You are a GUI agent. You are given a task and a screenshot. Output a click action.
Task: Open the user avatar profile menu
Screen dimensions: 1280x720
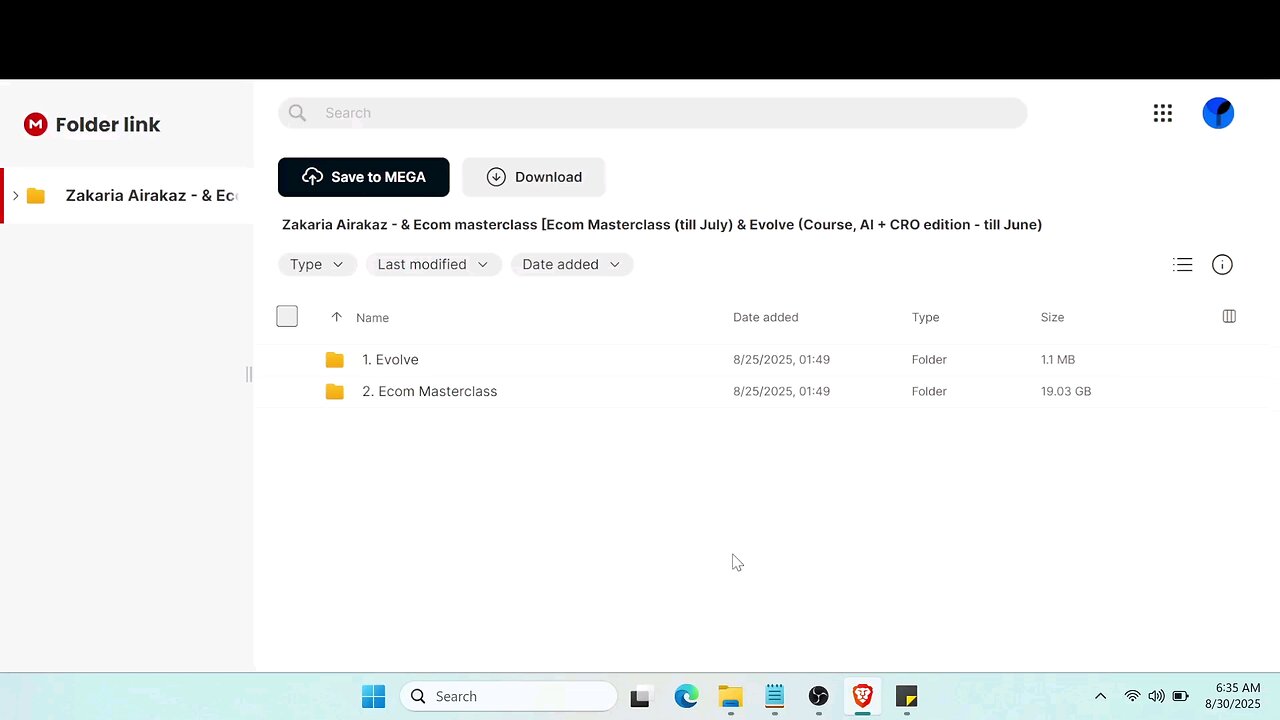pyautogui.click(x=1218, y=113)
